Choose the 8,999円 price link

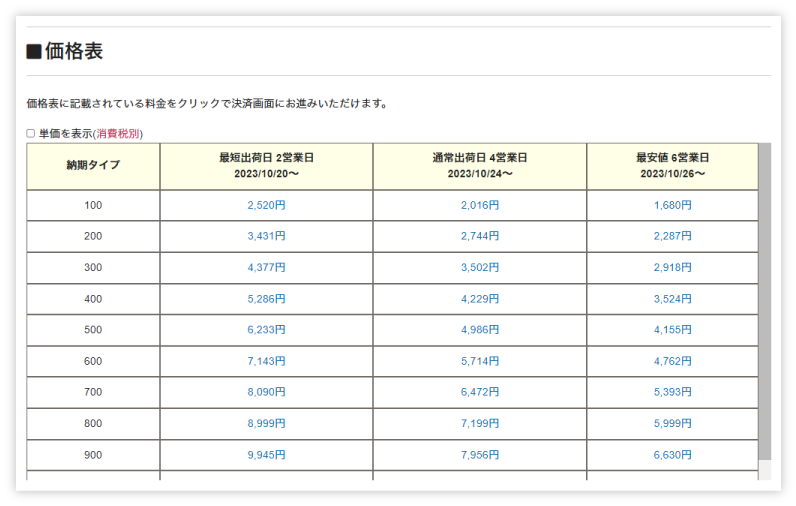267,424
